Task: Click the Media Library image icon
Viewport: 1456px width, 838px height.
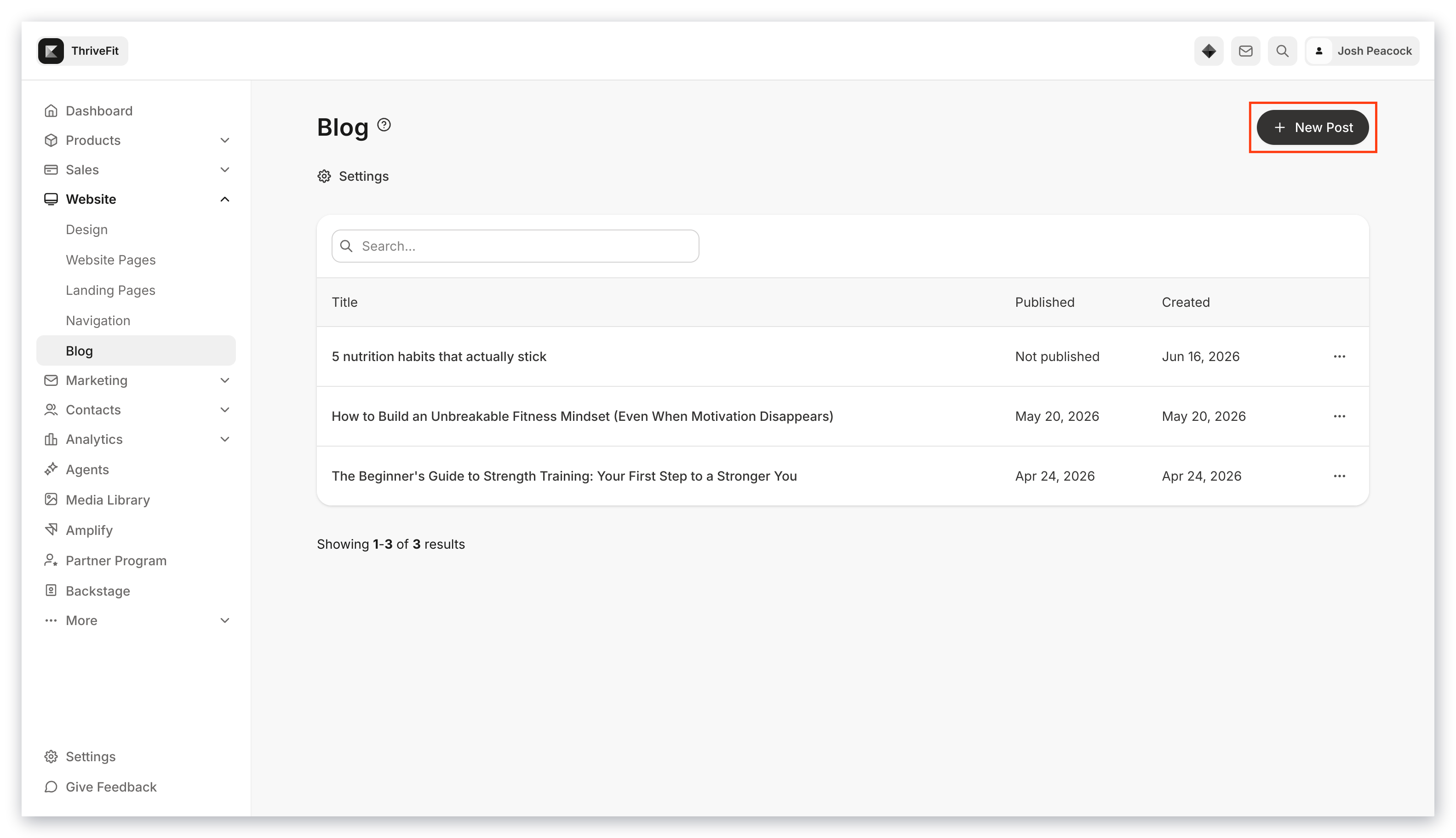Action: click(x=51, y=499)
